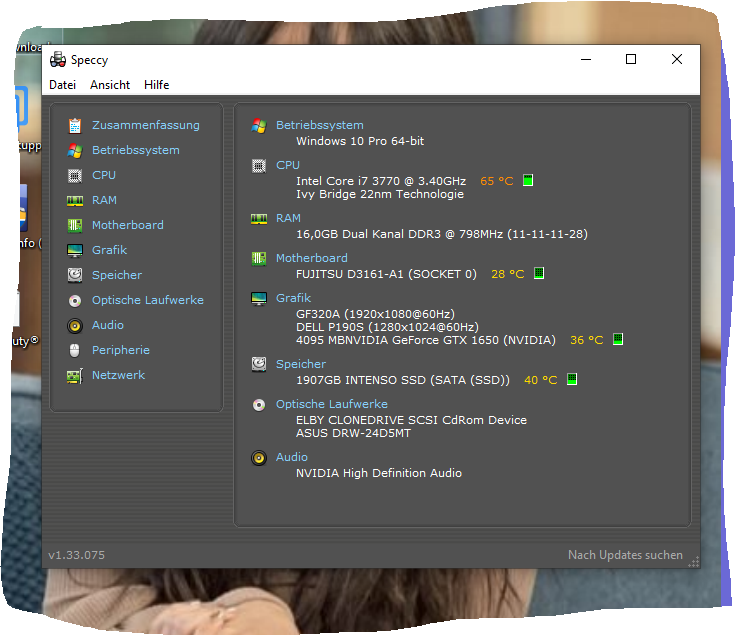Click optical disc icon in summary panel
Viewport: 735px width, 636px height.
[x=259, y=404]
